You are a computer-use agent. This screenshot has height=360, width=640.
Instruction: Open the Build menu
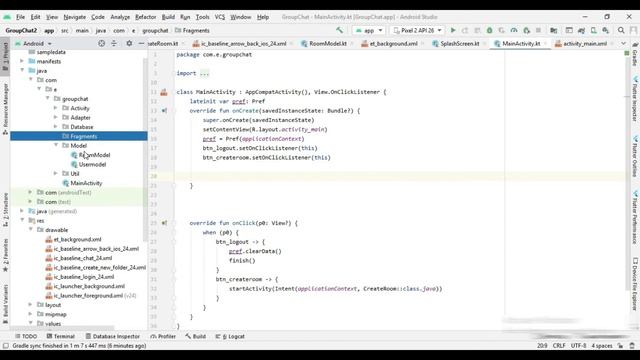point(168,17)
